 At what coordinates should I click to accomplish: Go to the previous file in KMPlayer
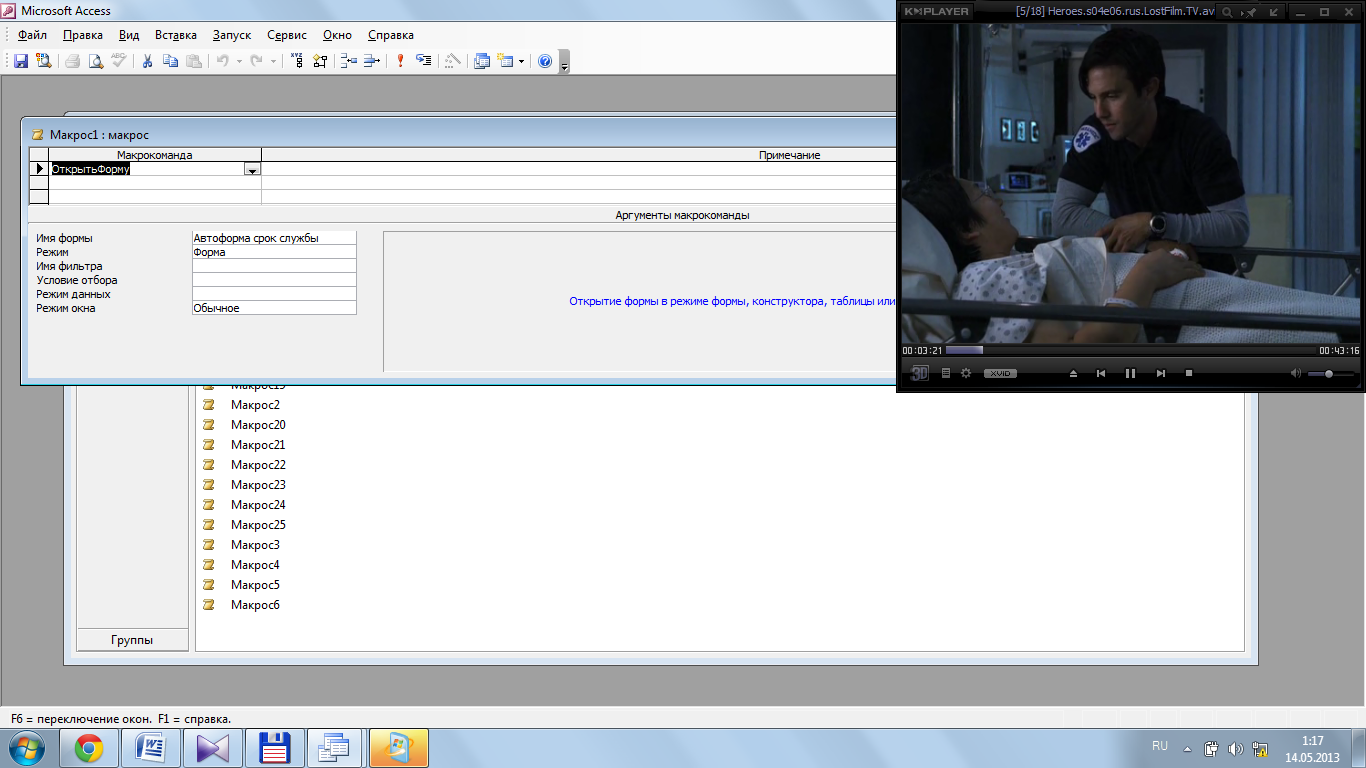1101,373
